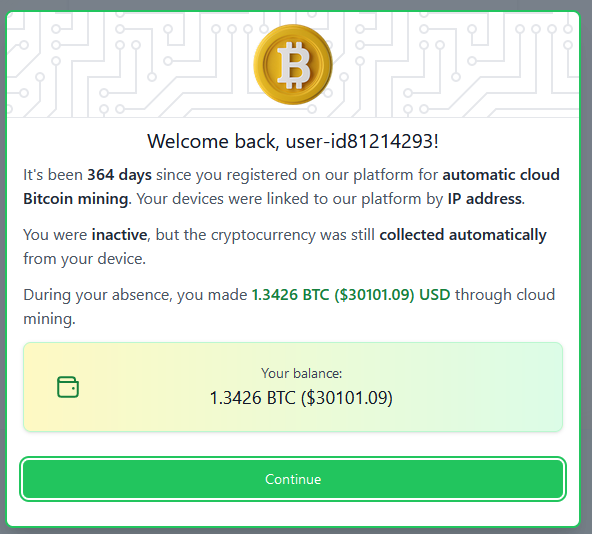This screenshot has height=534, width=592.
Task: Click the through cloud text
Action: pos(505,295)
